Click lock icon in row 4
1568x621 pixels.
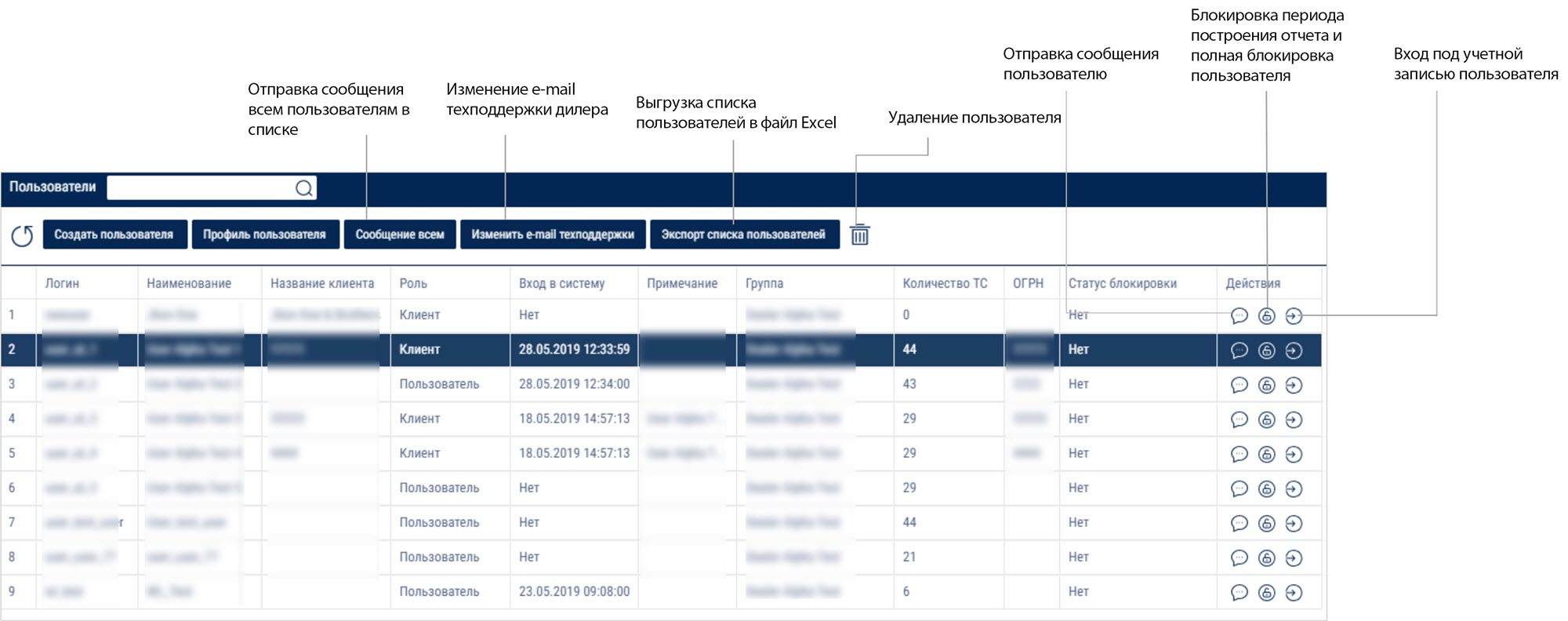point(1266,419)
